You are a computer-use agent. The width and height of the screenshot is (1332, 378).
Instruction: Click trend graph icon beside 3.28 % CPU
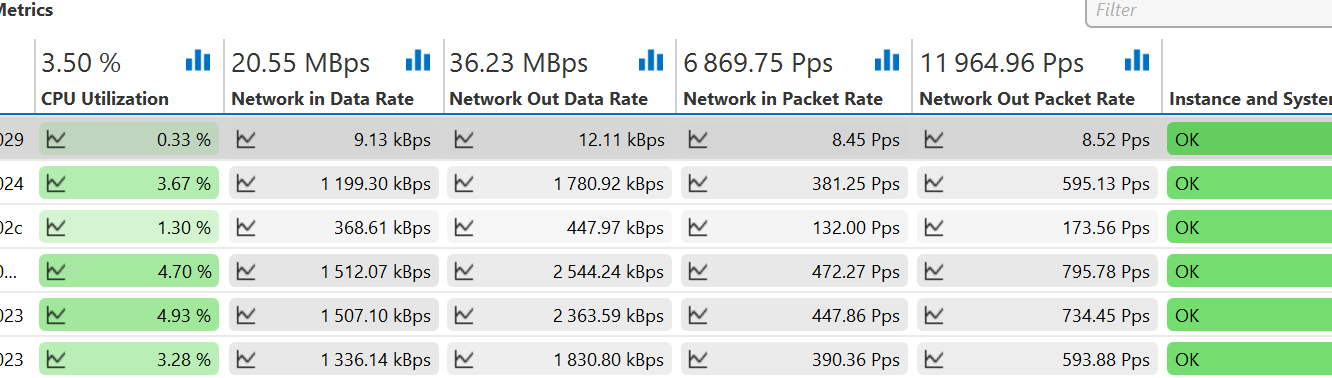pyautogui.click(x=56, y=360)
